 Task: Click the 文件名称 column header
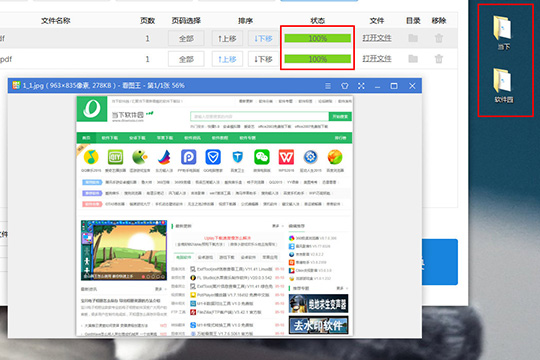click(x=56, y=21)
